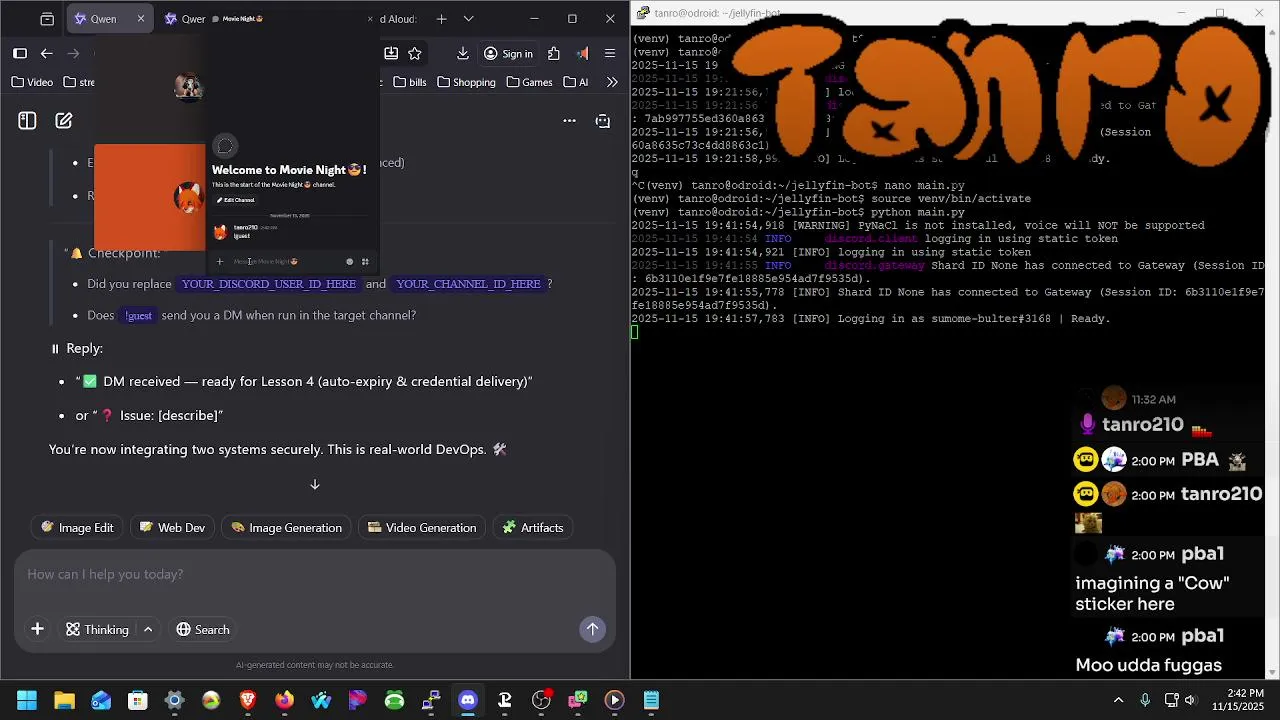The height and width of the screenshot is (720, 1280).
Task: Close the first Qwen tab
Action: pyautogui.click(x=141, y=19)
